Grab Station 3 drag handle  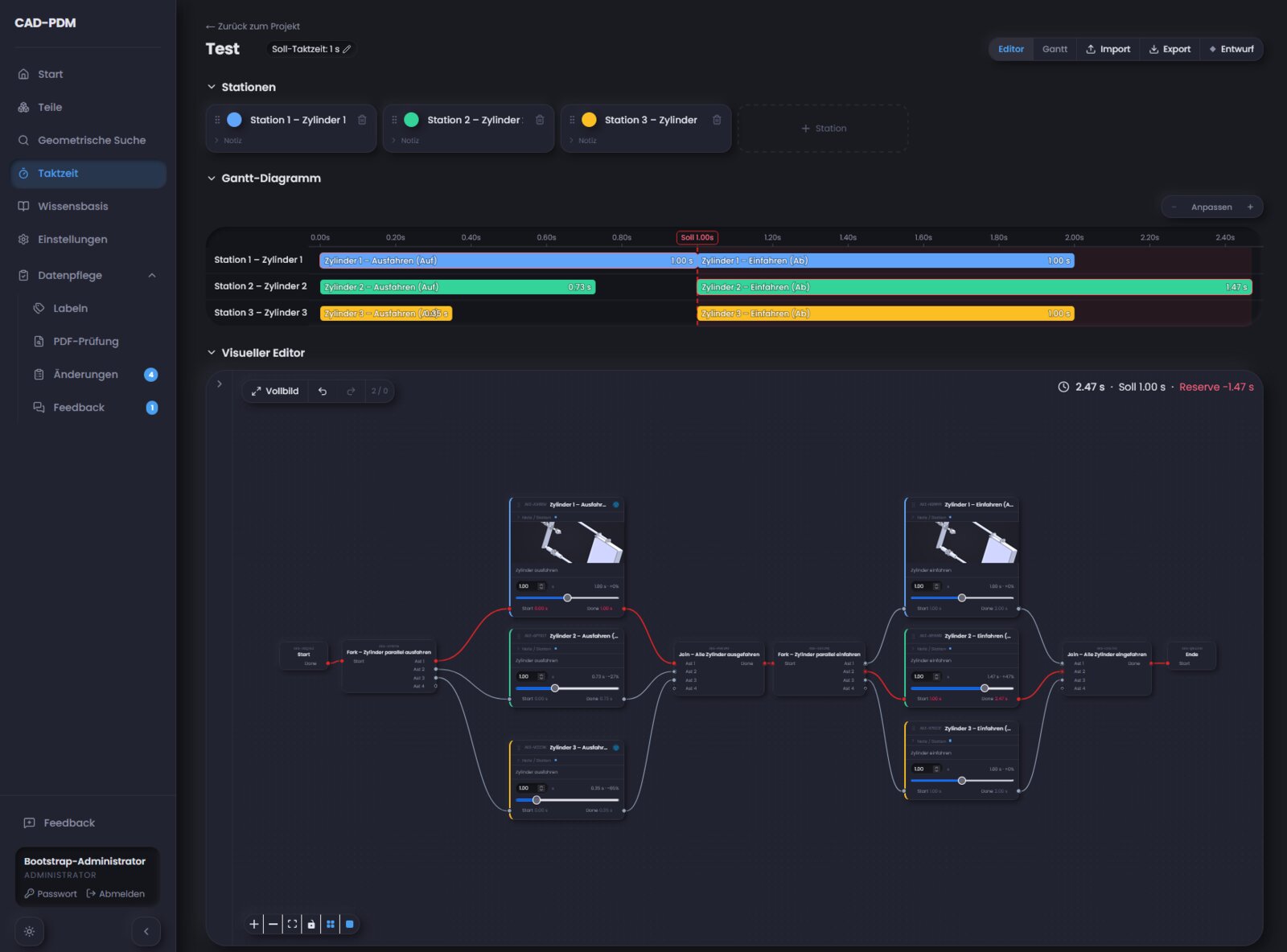(x=572, y=120)
